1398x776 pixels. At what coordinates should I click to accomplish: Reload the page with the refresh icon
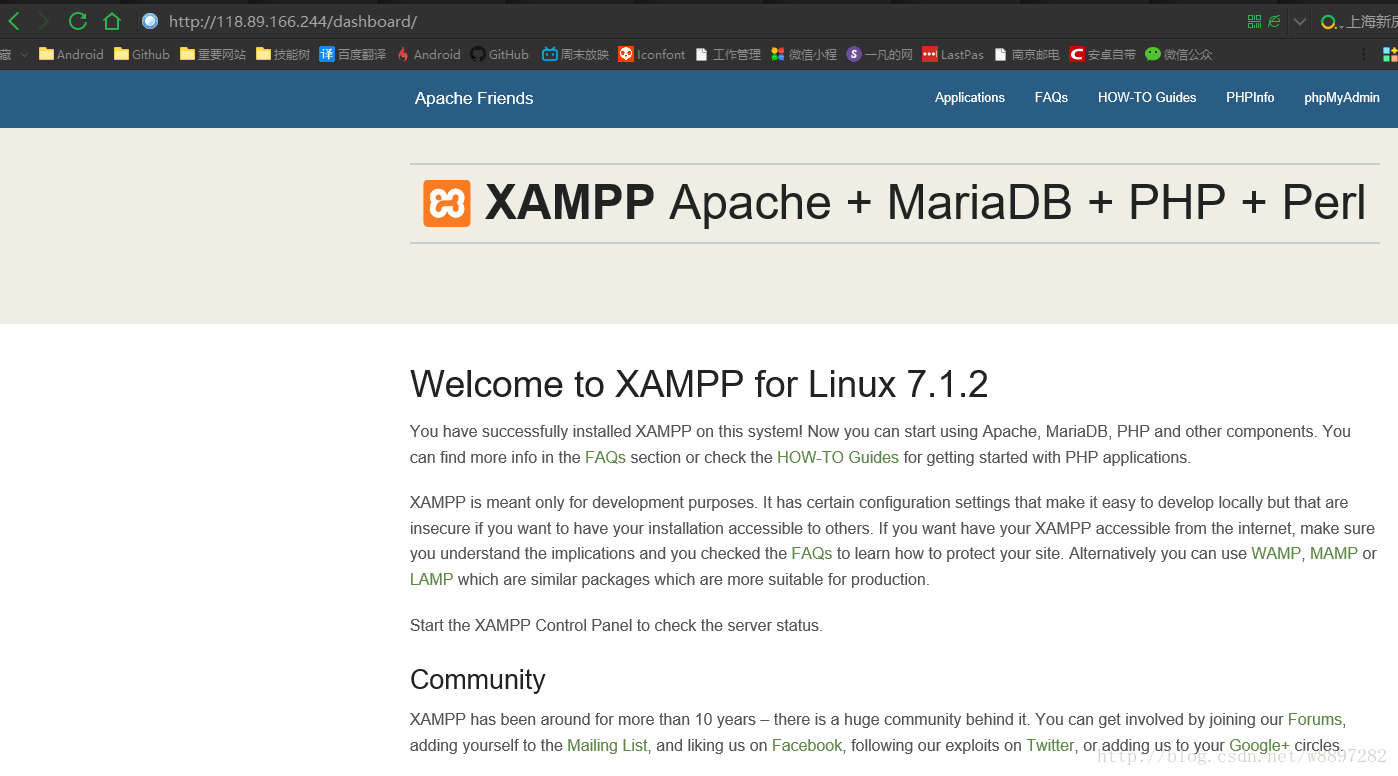(x=78, y=21)
